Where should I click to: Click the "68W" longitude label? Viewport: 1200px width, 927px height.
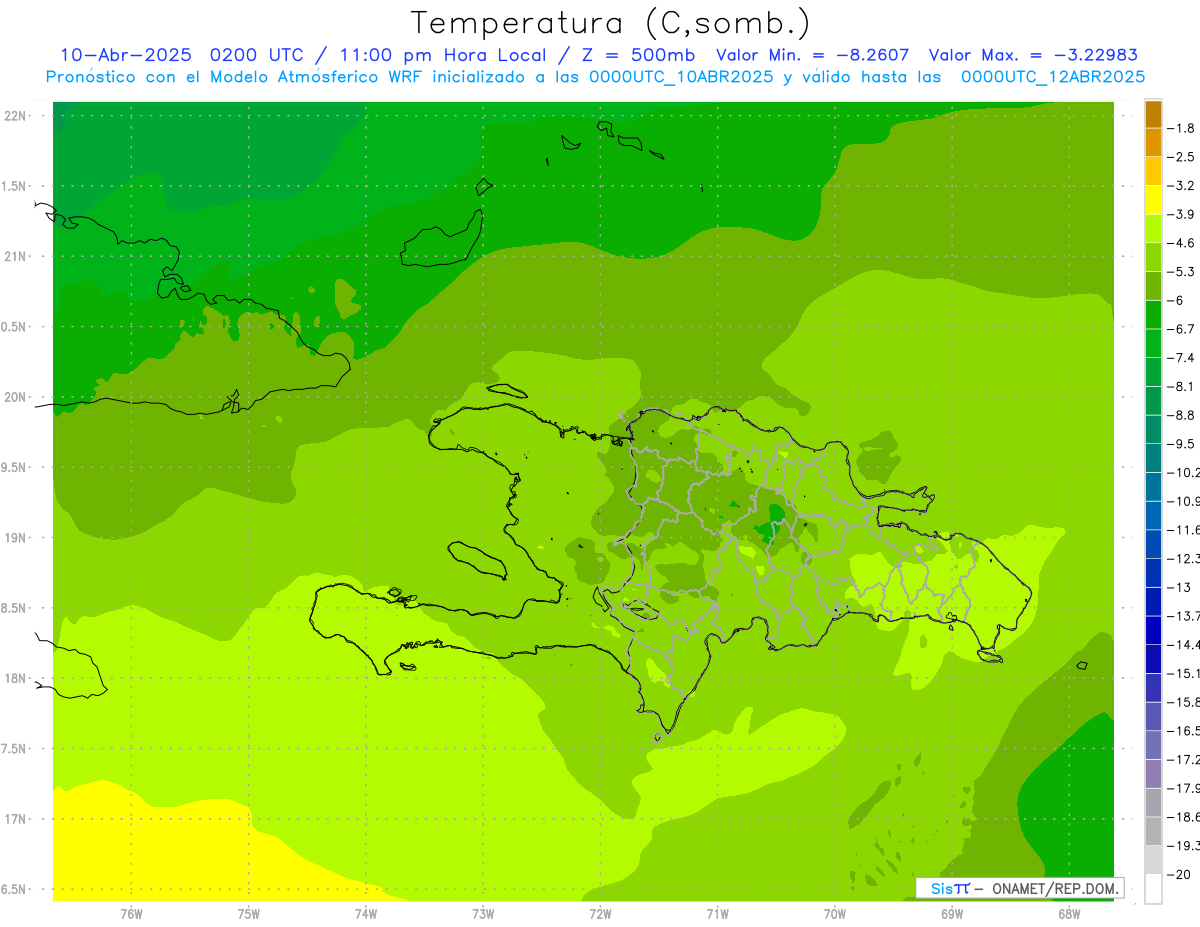pyautogui.click(x=1069, y=912)
